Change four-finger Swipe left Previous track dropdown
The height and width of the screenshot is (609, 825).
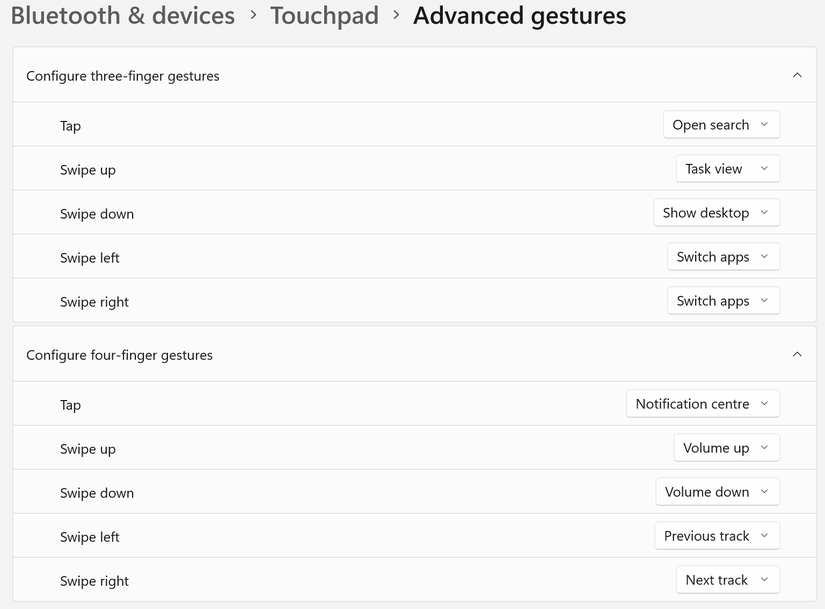pos(717,536)
